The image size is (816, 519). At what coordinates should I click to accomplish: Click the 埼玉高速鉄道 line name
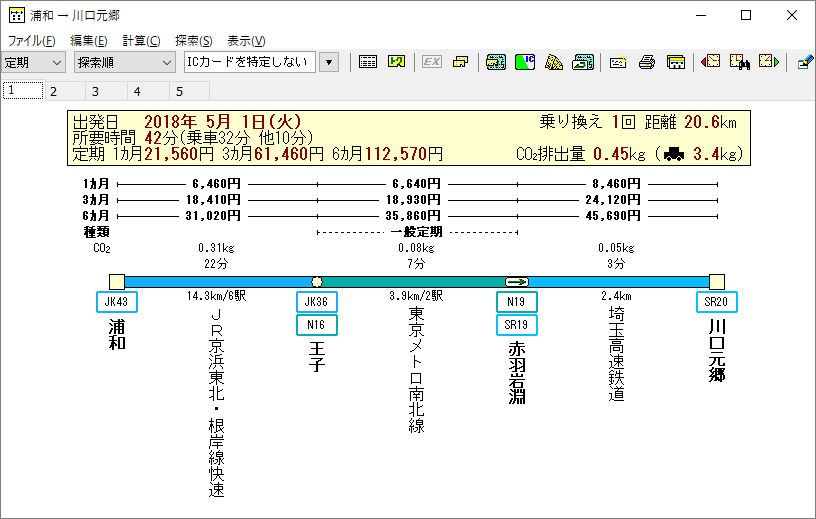click(616, 354)
